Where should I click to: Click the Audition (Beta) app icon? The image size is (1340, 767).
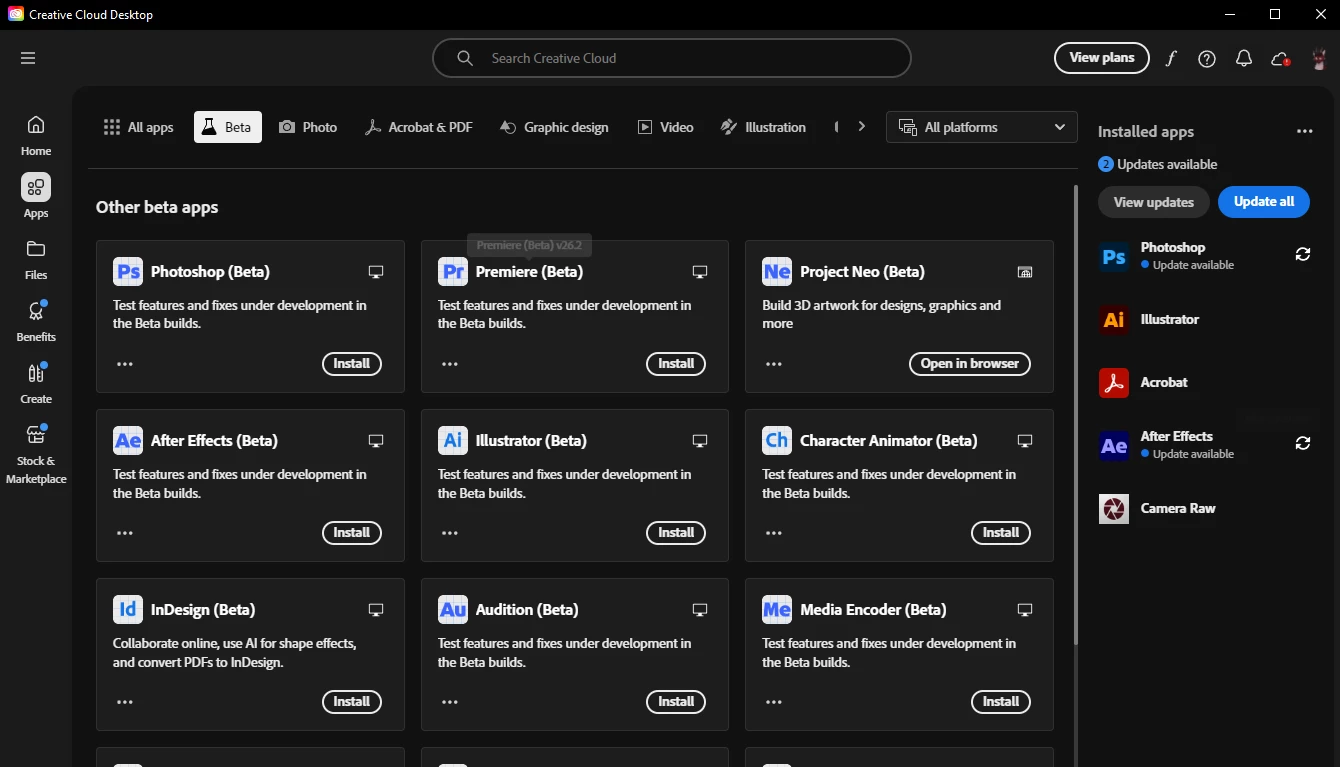click(453, 610)
